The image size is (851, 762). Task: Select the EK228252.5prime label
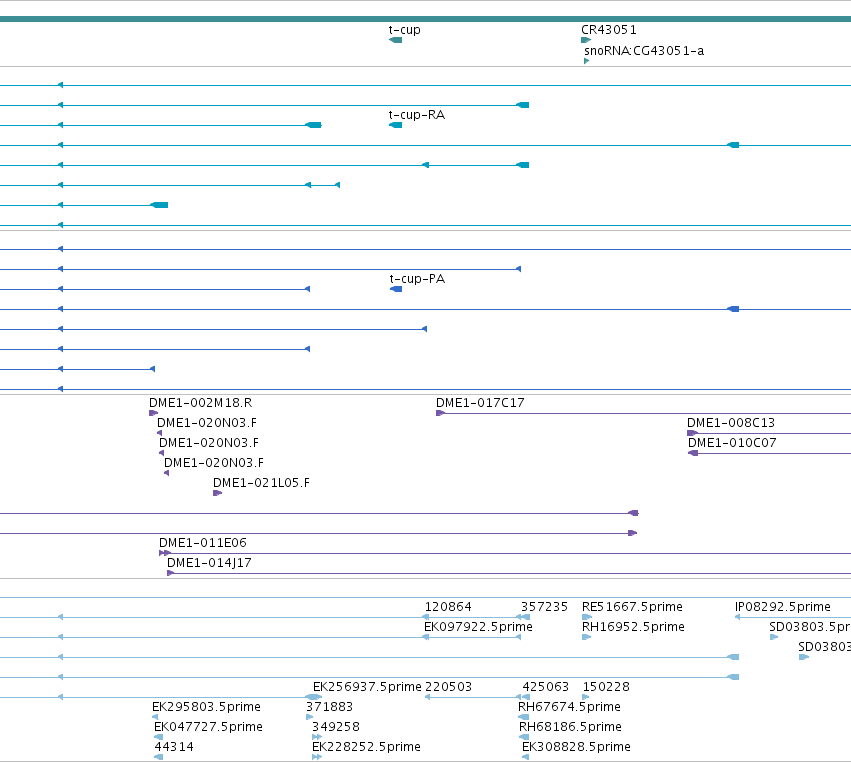tap(366, 747)
